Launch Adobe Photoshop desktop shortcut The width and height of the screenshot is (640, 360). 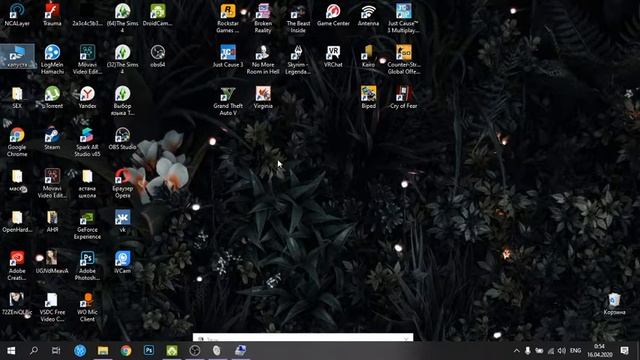[87, 266]
